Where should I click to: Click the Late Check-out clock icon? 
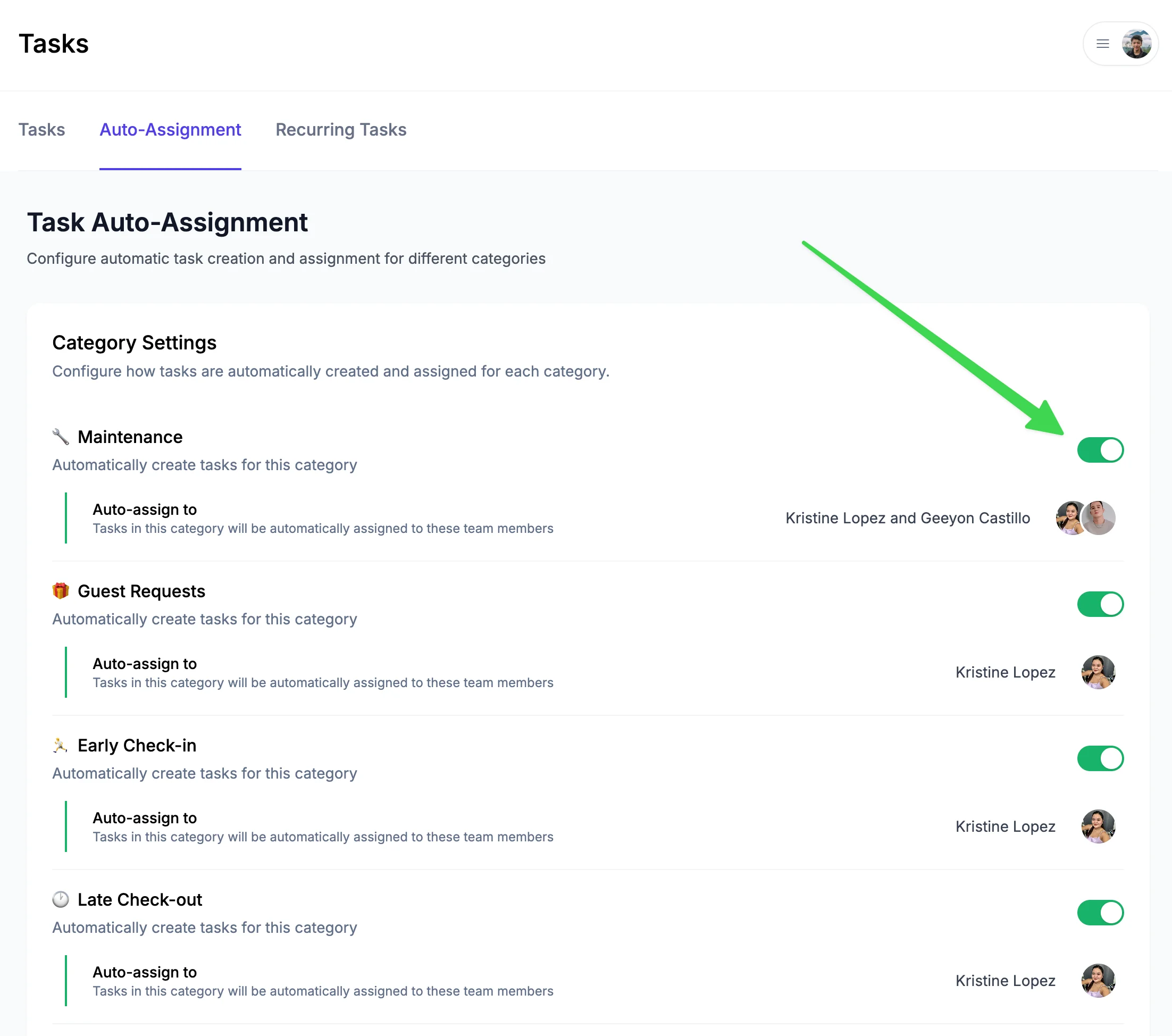60,899
